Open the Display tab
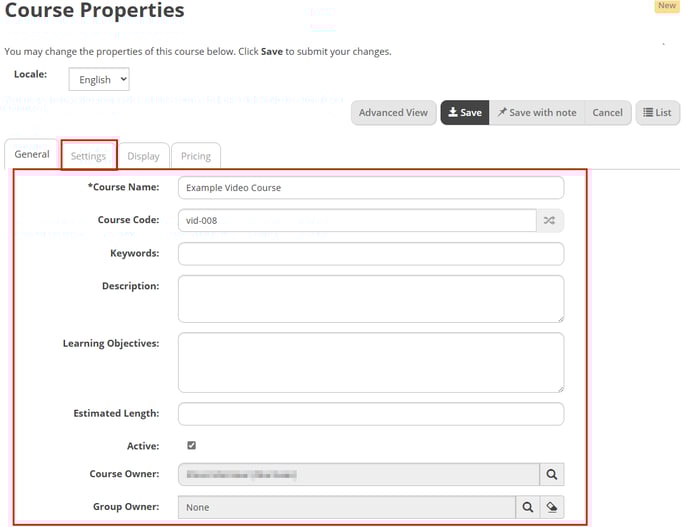This screenshot has width=688, height=527. click(143, 156)
